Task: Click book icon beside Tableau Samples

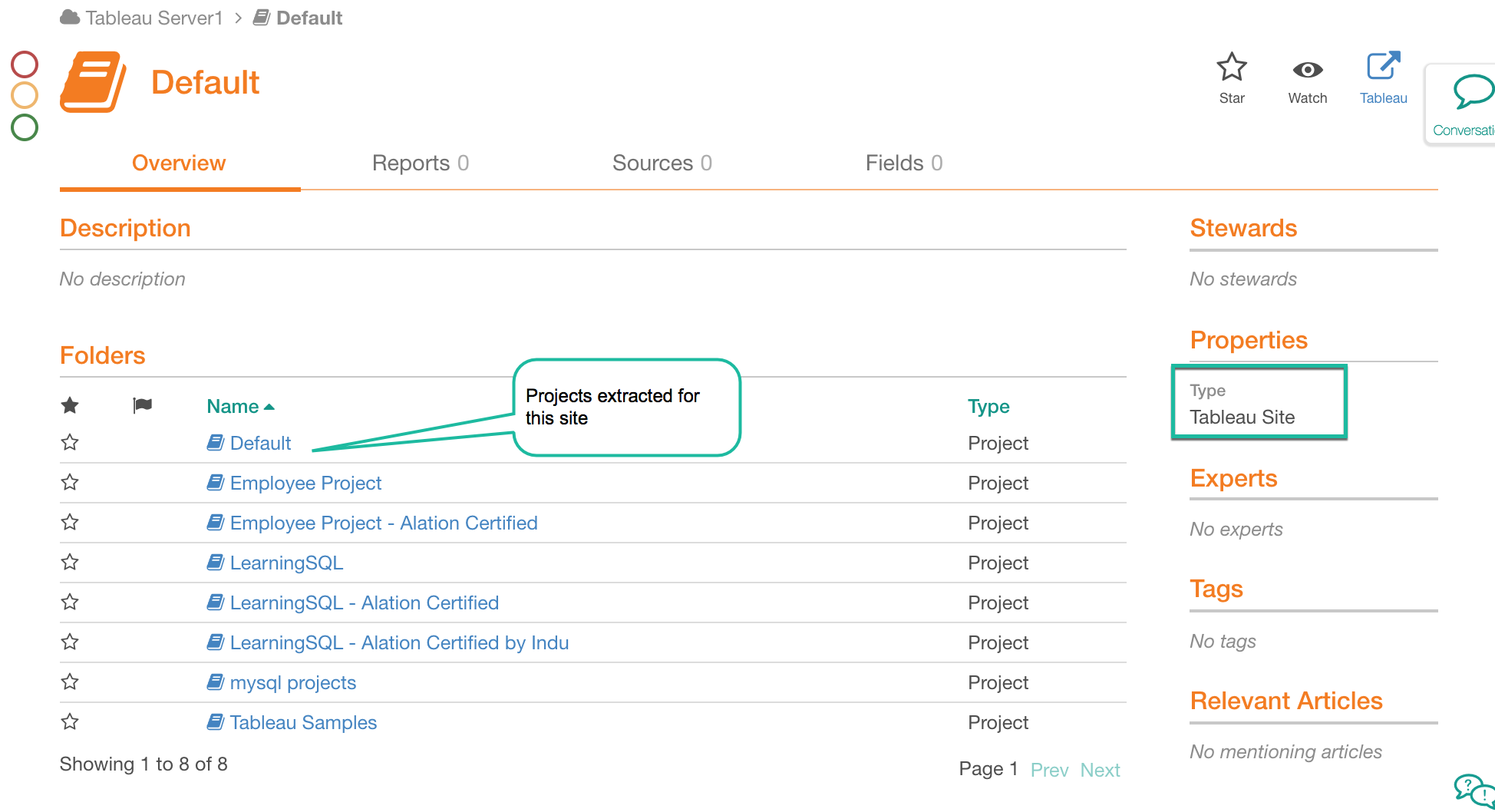Action: (x=216, y=721)
